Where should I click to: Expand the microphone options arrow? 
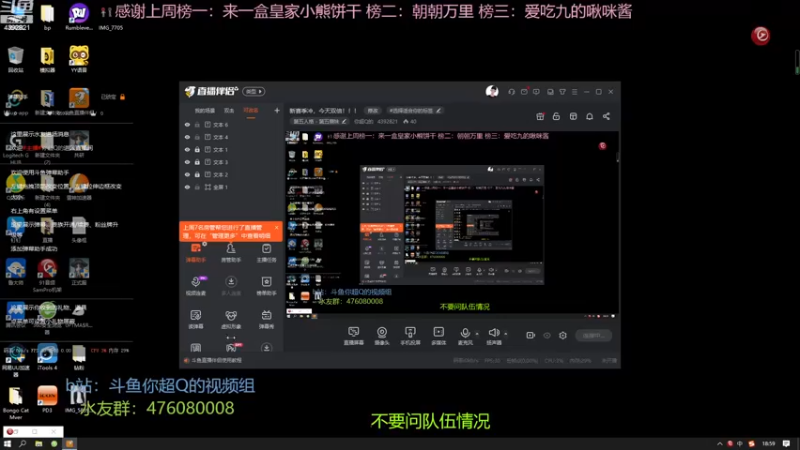coord(477,334)
